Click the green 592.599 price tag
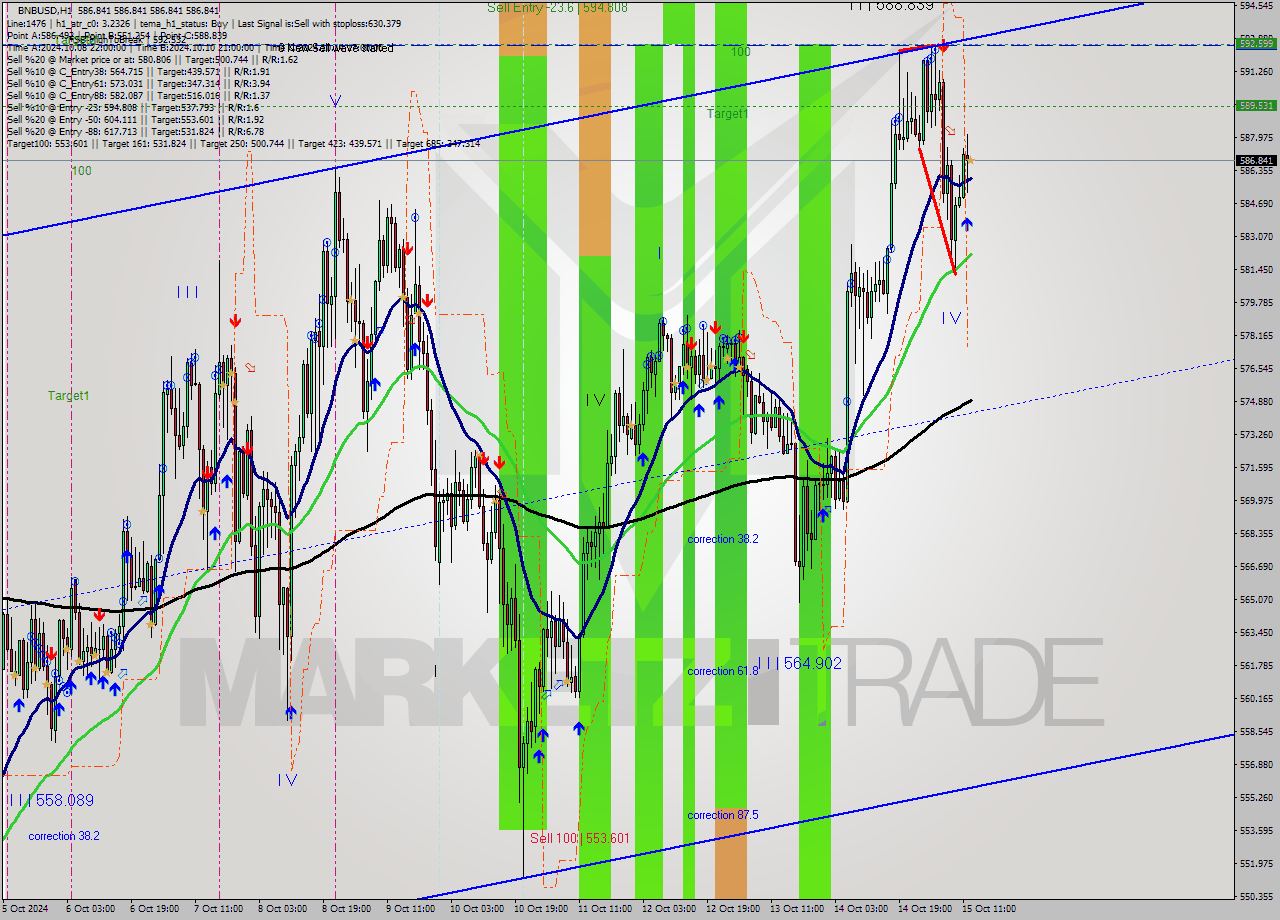This screenshot has height=920, width=1280. tap(1256, 44)
